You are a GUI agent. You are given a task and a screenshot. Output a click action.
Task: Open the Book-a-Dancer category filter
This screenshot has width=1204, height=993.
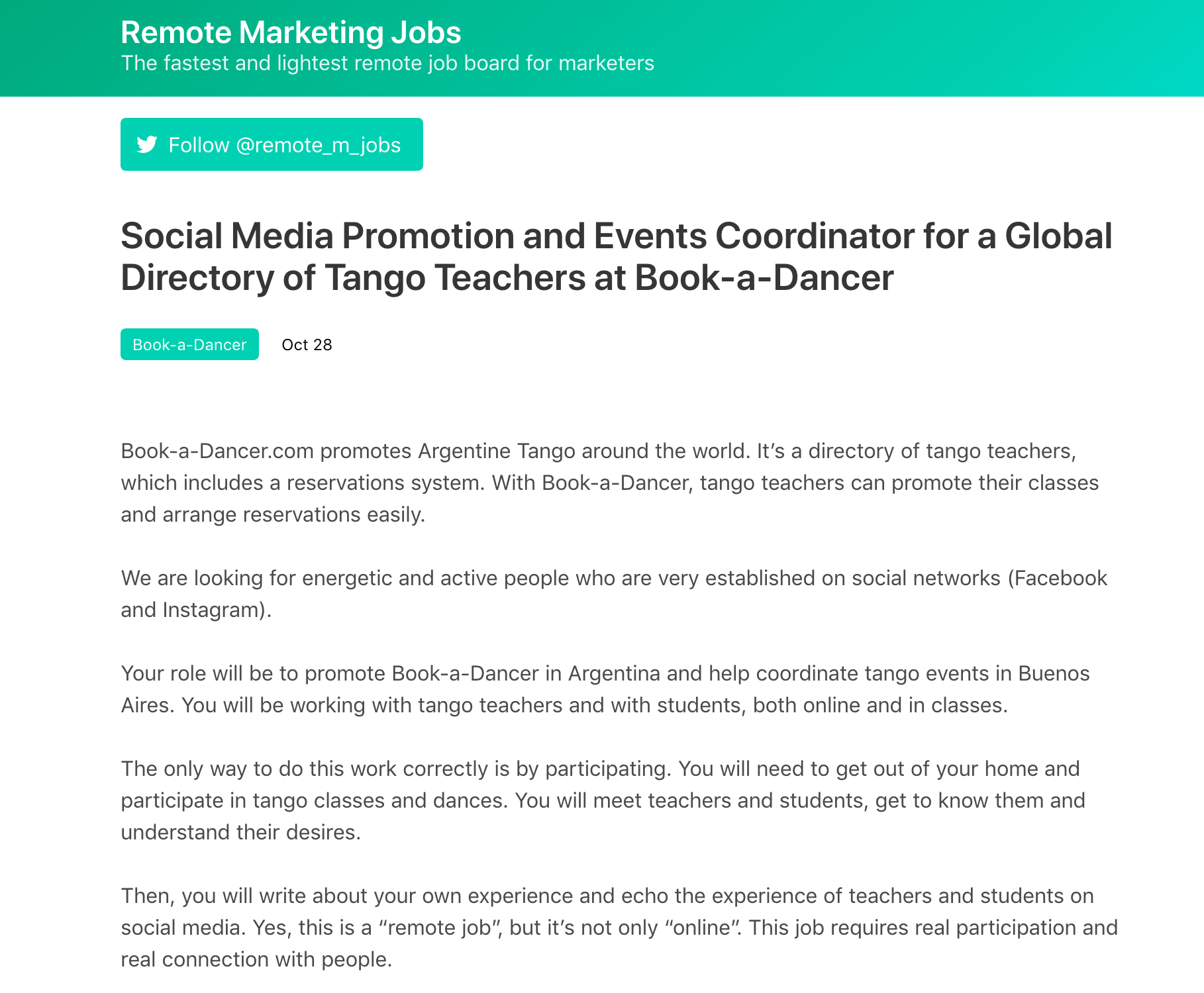click(189, 344)
